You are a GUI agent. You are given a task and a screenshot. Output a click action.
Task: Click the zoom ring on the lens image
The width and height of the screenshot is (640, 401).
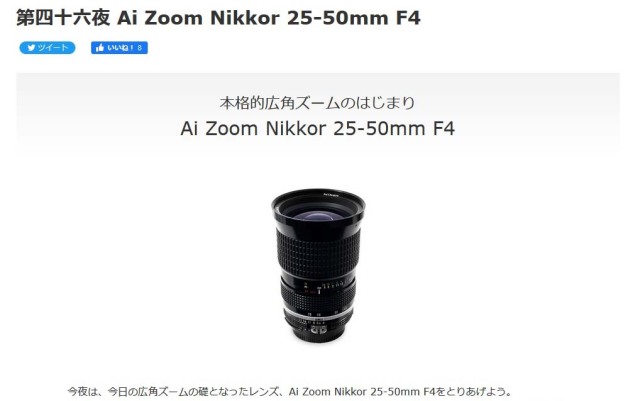(318, 253)
